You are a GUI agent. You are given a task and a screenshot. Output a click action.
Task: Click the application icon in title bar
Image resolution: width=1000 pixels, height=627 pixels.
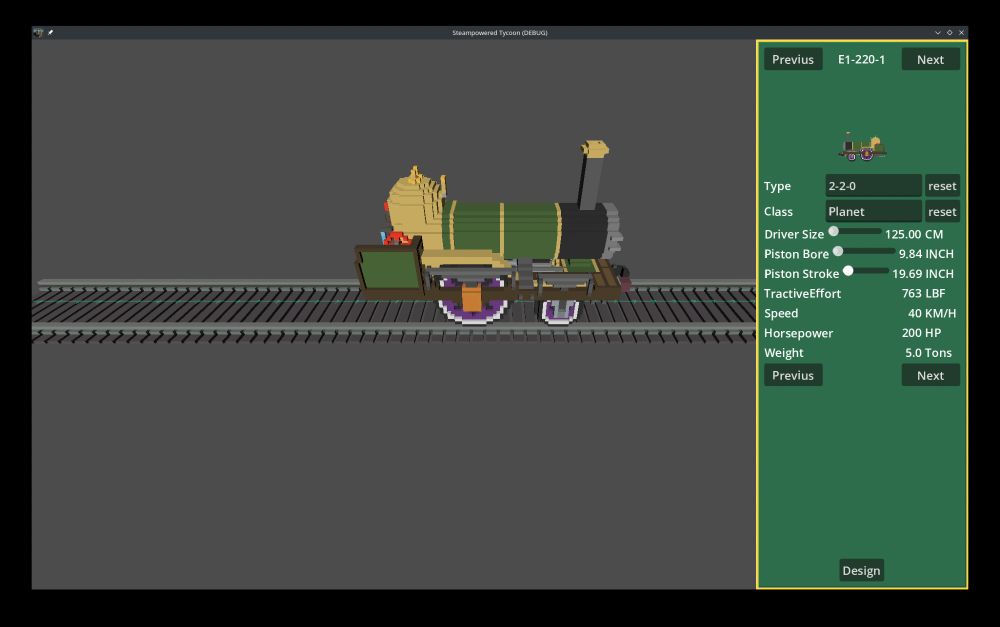(38, 33)
